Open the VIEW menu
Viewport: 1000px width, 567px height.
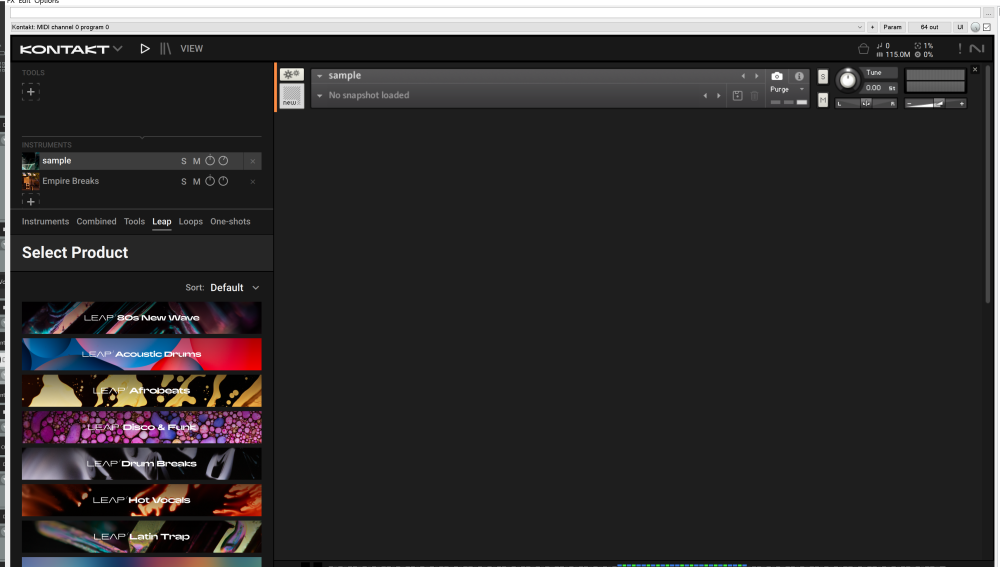click(x=191, y=48)
